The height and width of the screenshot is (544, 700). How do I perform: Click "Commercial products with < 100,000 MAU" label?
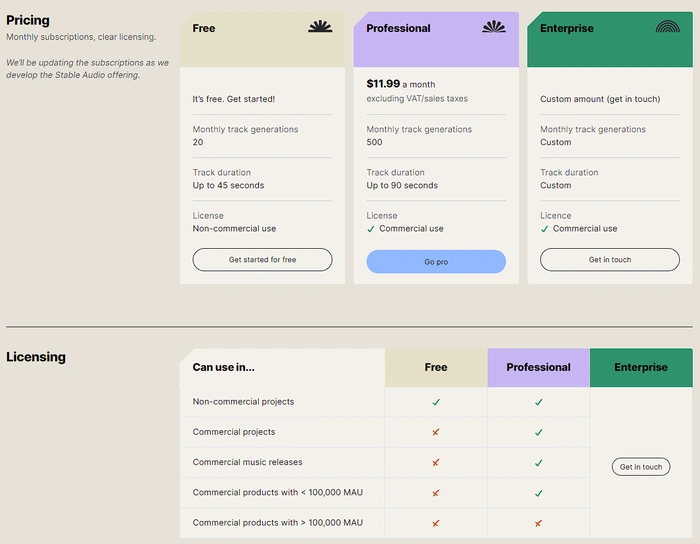(278, 492)
